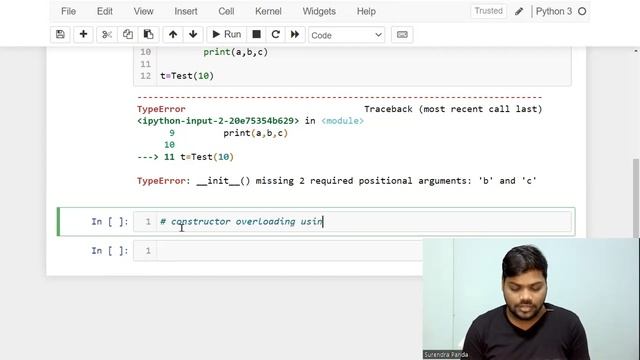Open the Cell menu

pyautogui.click(x=226, y=11)
